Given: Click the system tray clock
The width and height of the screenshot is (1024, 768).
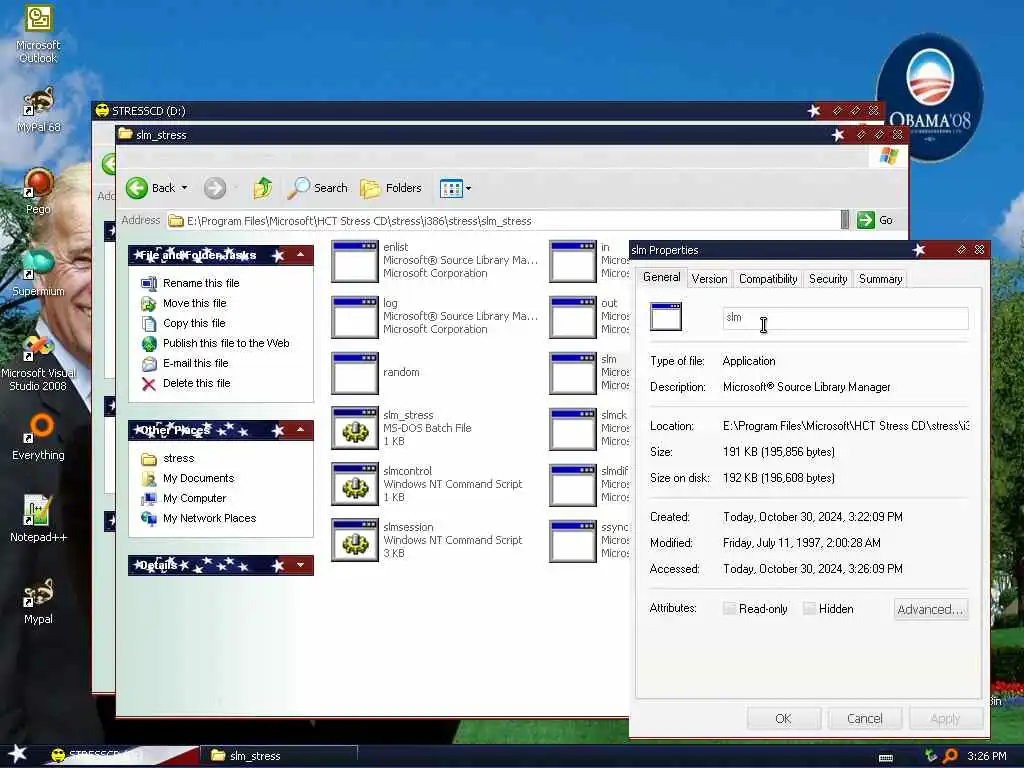Looking at the screenshot, I should (x=987, y=756).
